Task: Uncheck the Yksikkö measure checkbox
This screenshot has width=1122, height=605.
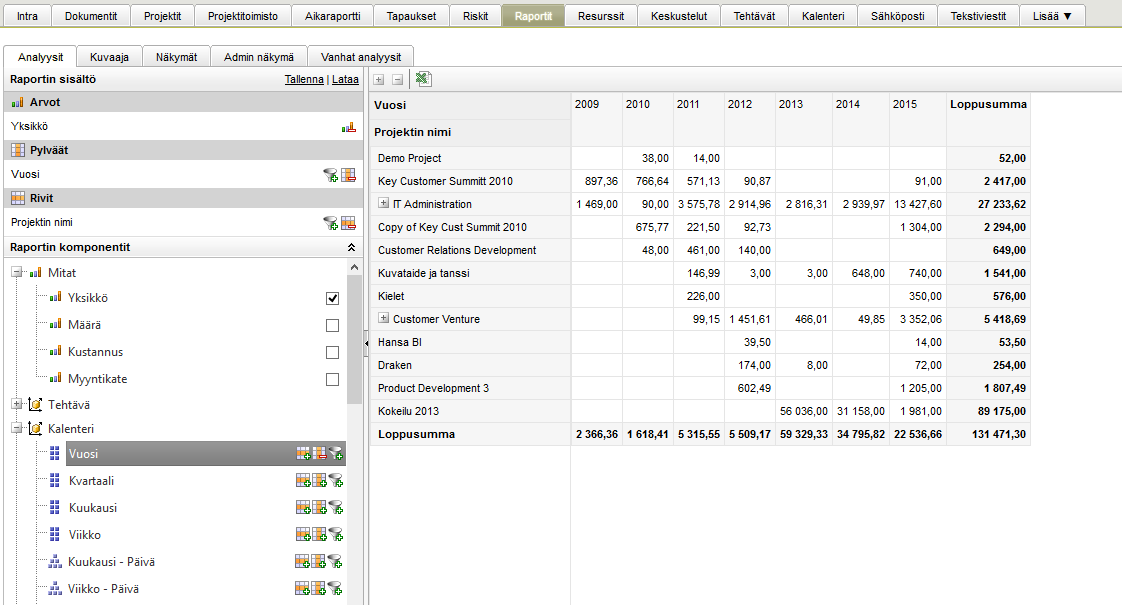Action: [332, 299]
